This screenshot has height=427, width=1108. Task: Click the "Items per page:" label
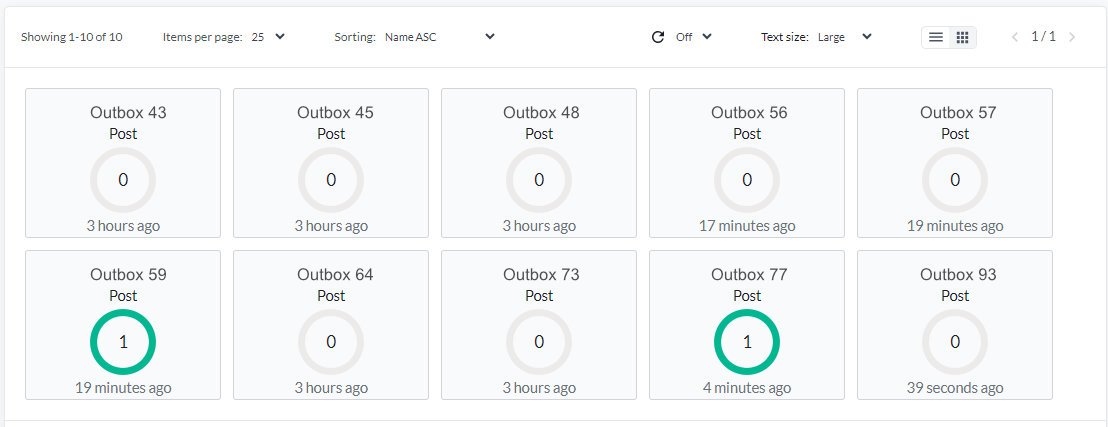point(203,37)
